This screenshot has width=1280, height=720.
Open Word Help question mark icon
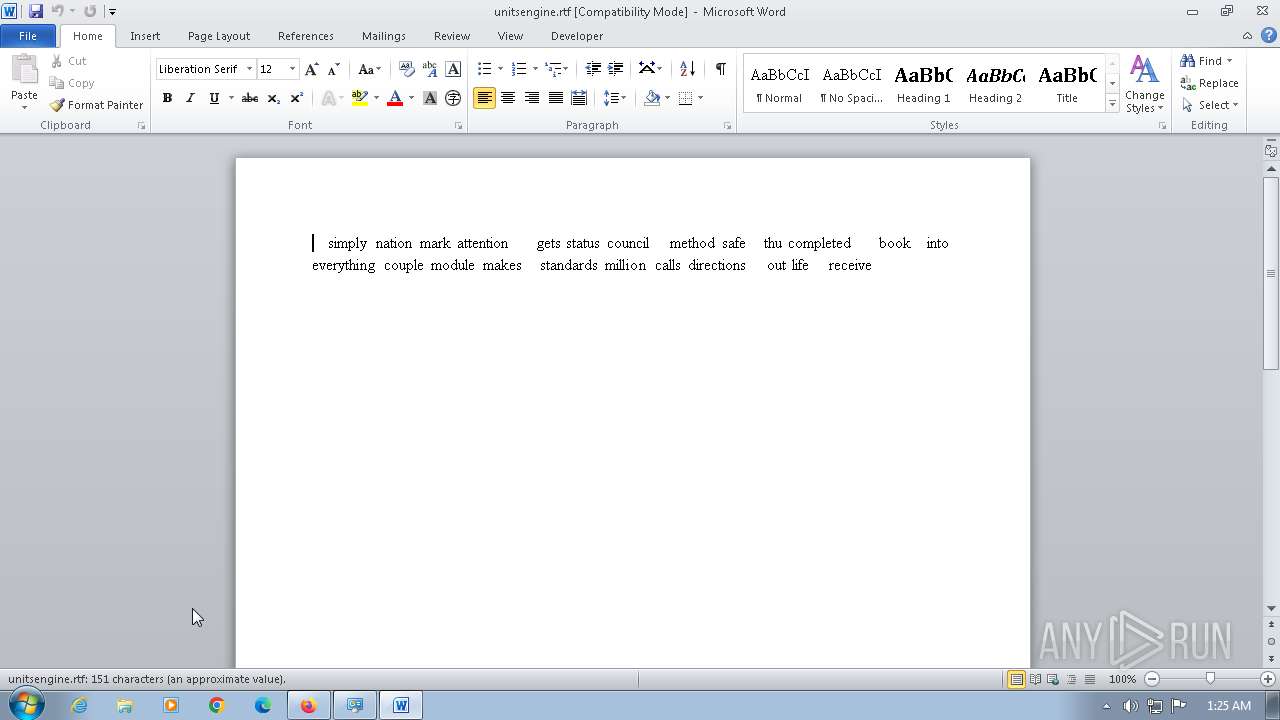[1268, 35]
